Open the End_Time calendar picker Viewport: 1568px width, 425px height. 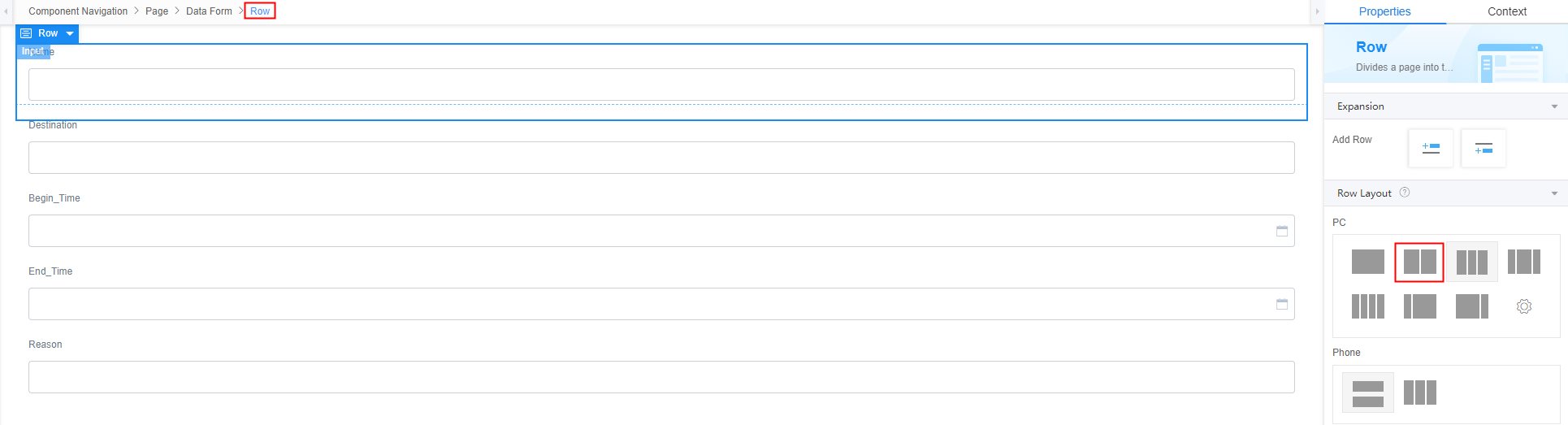click(x=1282, y=304)
